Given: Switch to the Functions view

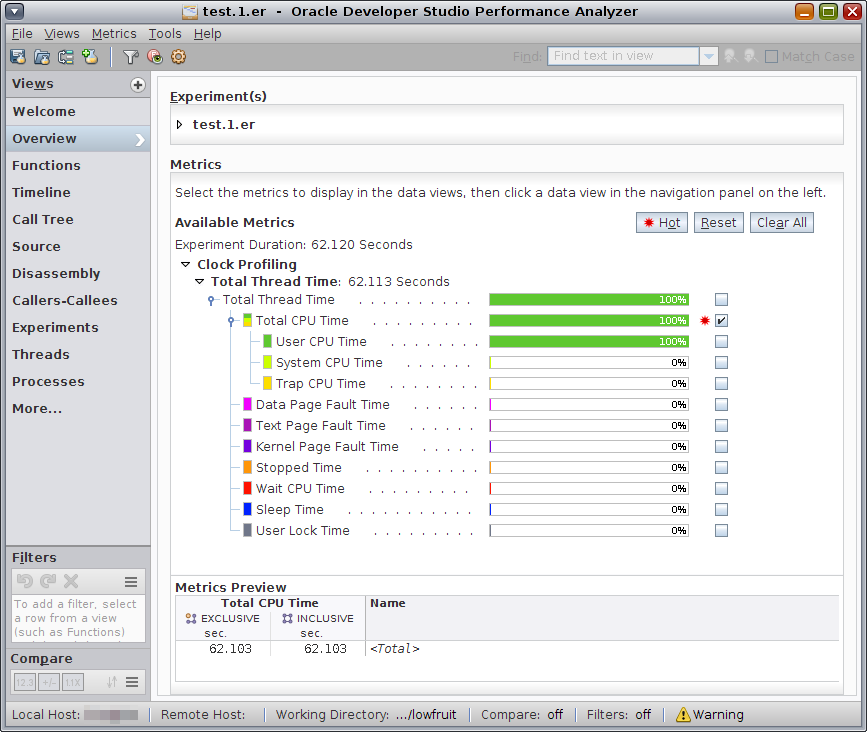Looking at the screenshot, I should click(78, 165).
